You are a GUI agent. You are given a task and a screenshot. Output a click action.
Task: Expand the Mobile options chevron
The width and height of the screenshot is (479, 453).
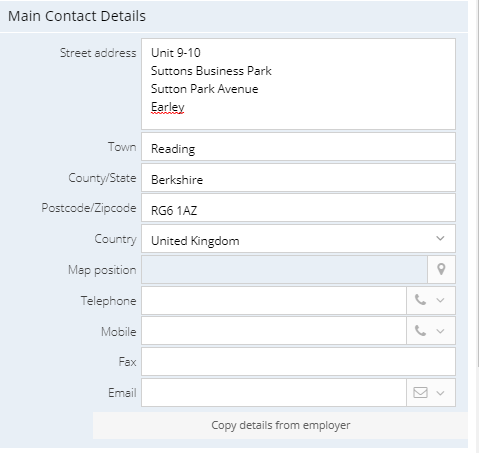point(440,331)
